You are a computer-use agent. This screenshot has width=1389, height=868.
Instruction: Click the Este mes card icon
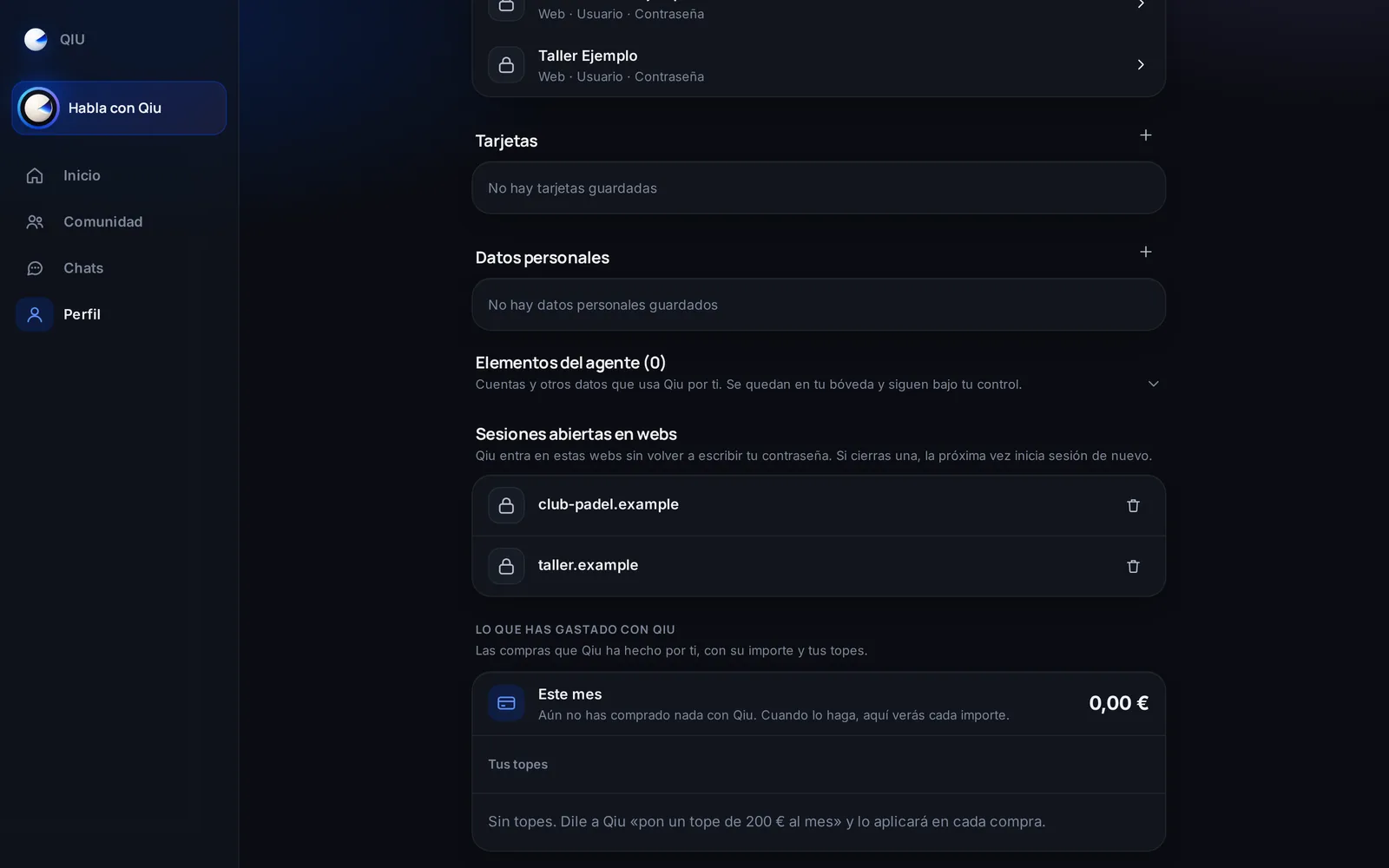pyautogui.click(x=506, y=703)
